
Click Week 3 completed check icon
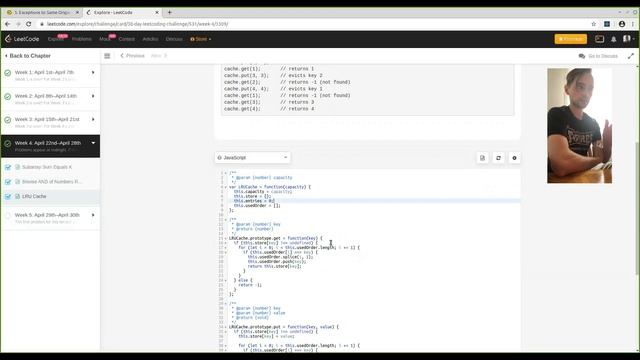(x=7, y=120)
